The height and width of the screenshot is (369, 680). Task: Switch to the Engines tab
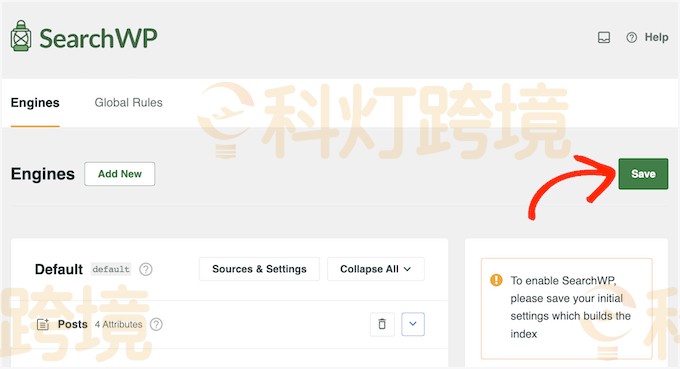35,103
